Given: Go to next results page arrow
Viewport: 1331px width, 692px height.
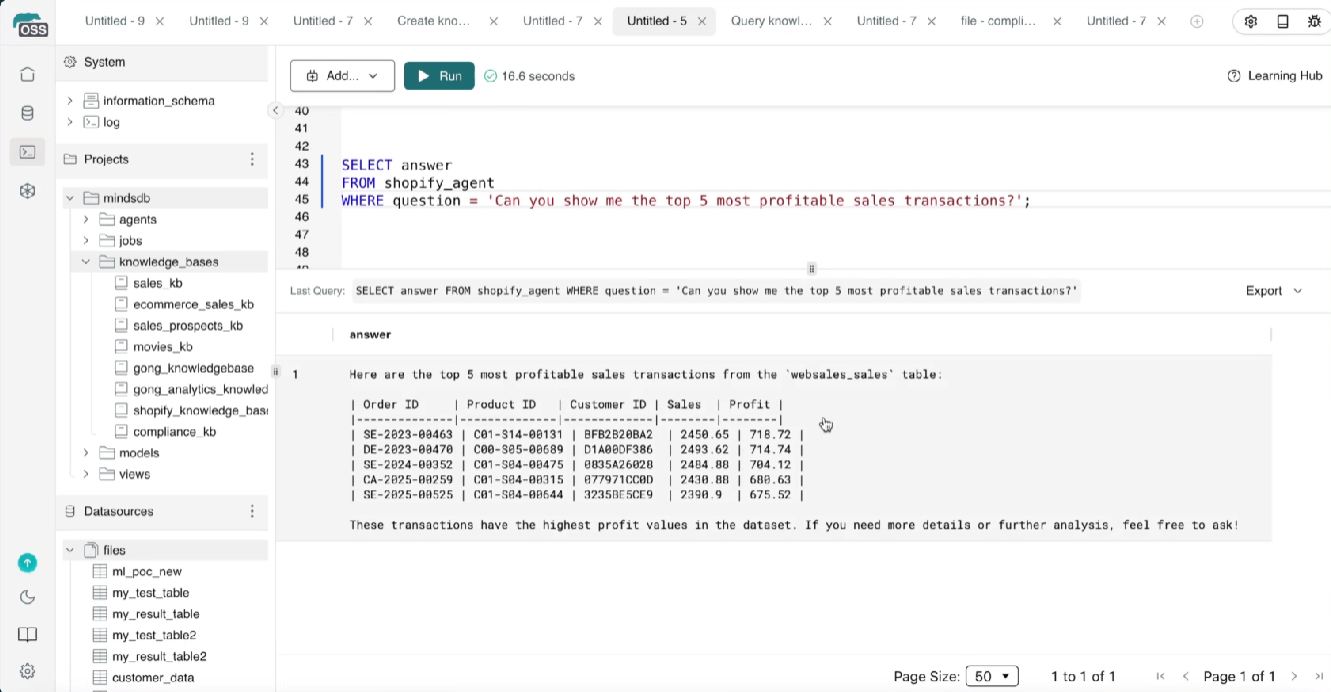Looking at the screenshot, I should tap(1294, 677).
